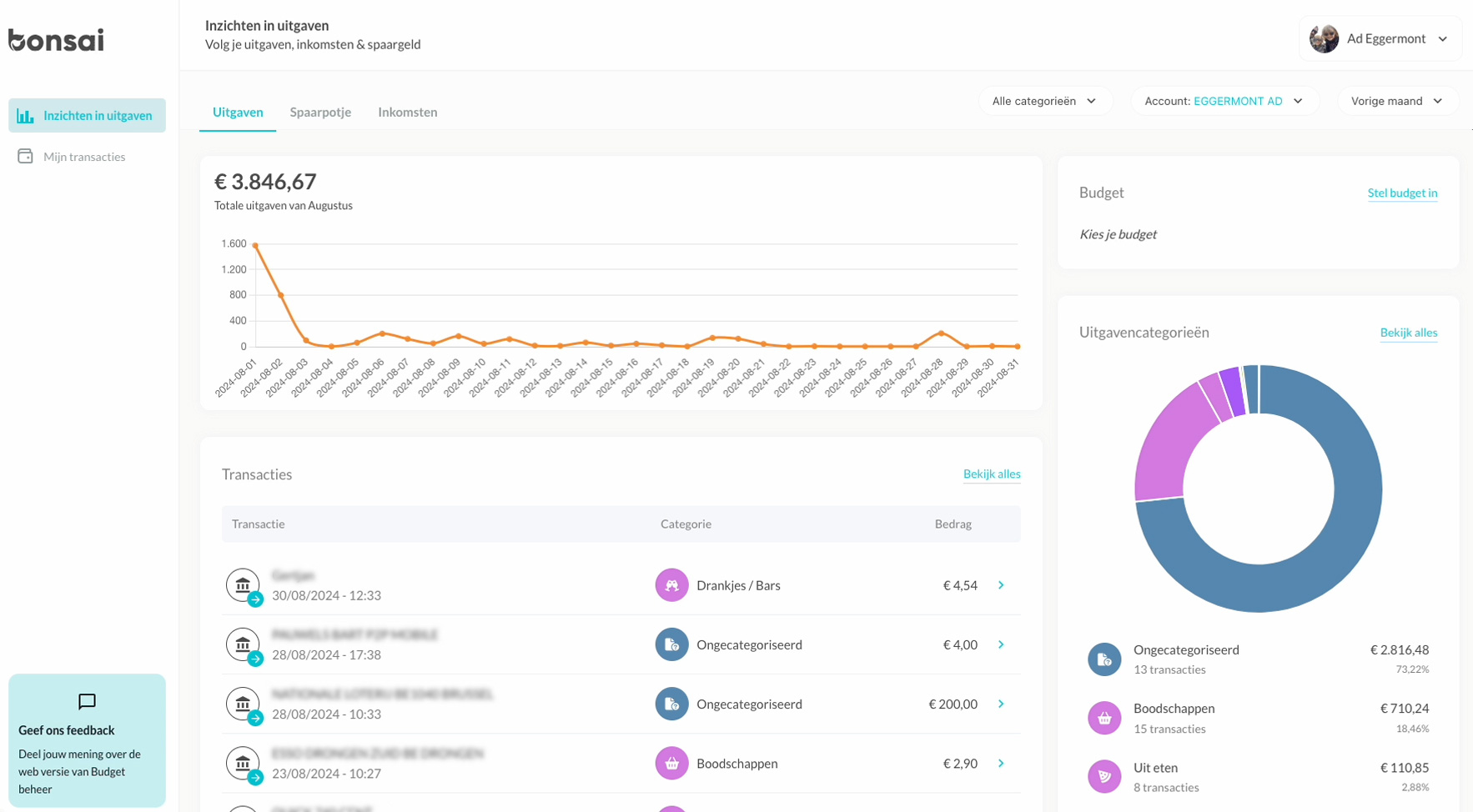Click the 23/08/2024 - 10:27 date

tap(326, 773)
